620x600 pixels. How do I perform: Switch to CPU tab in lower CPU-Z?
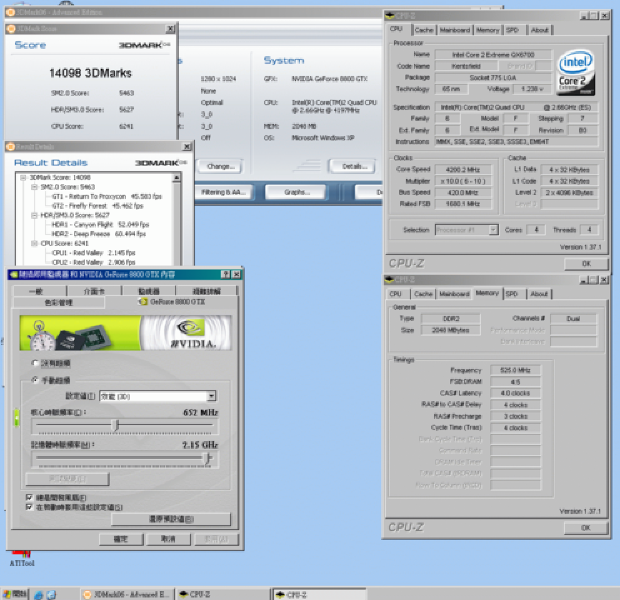[395, 294]
